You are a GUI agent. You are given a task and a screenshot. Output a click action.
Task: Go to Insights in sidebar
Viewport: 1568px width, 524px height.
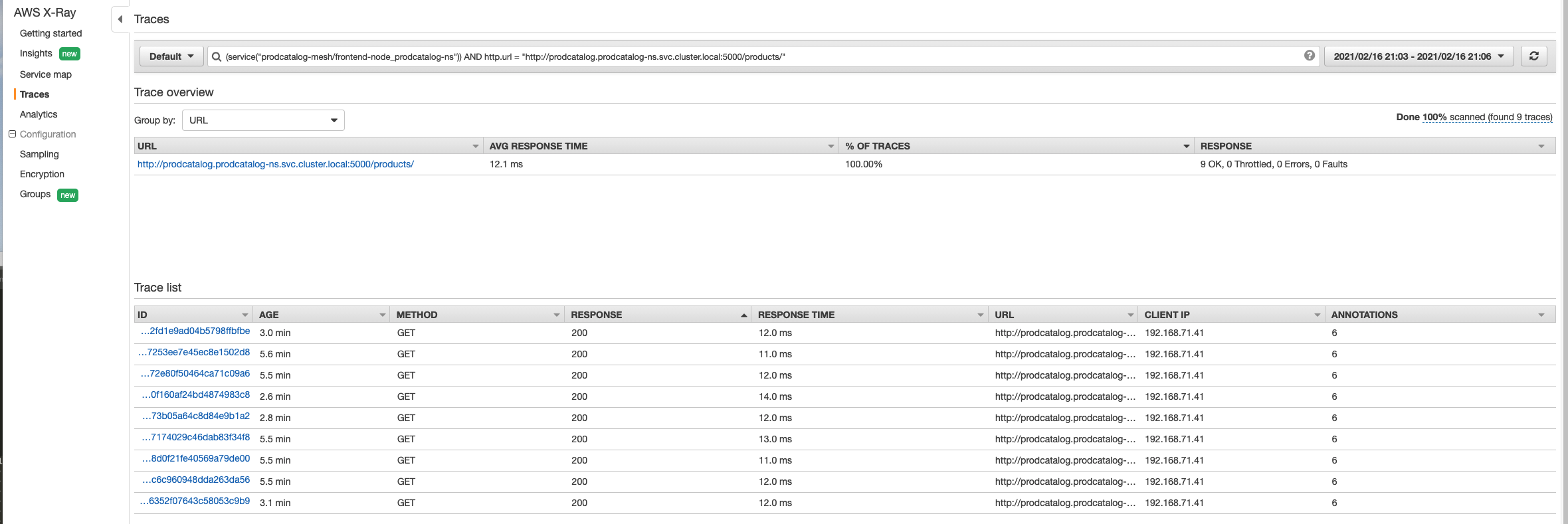[36, 53]
